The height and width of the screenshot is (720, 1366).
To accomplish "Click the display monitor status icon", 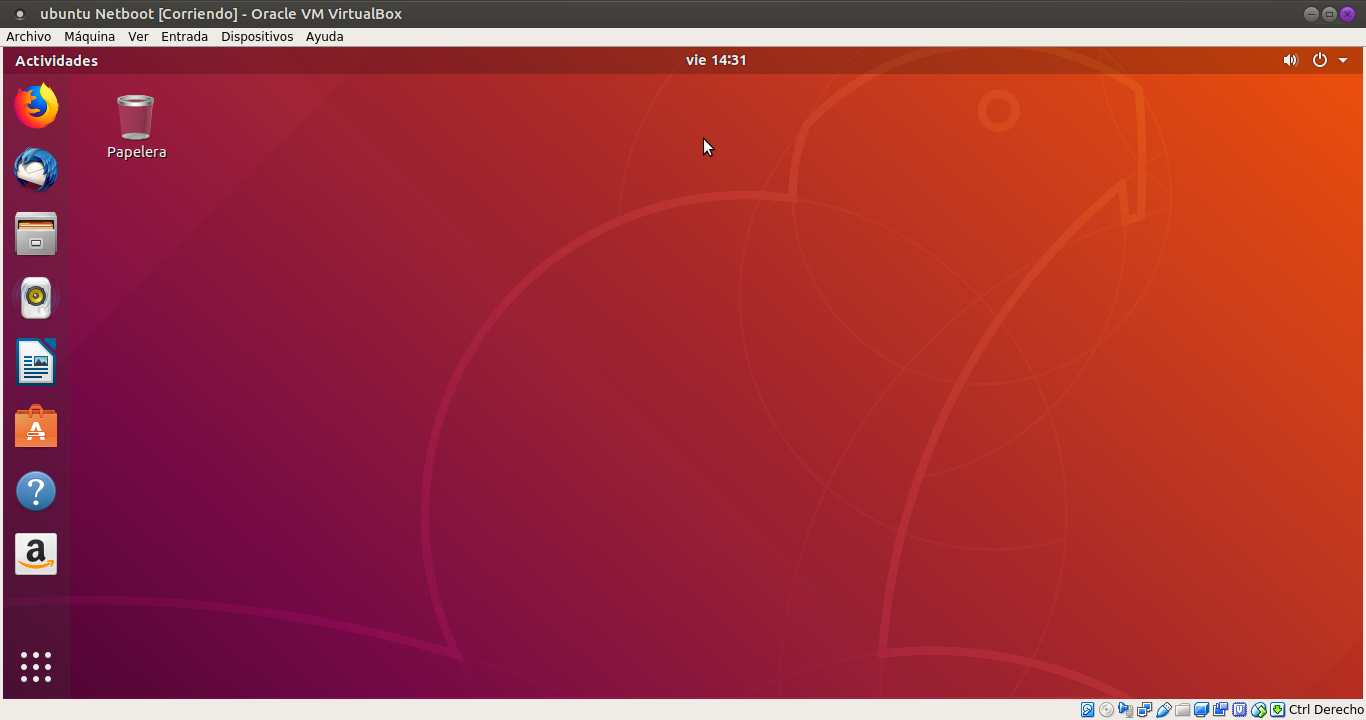I will (1201, 710).
